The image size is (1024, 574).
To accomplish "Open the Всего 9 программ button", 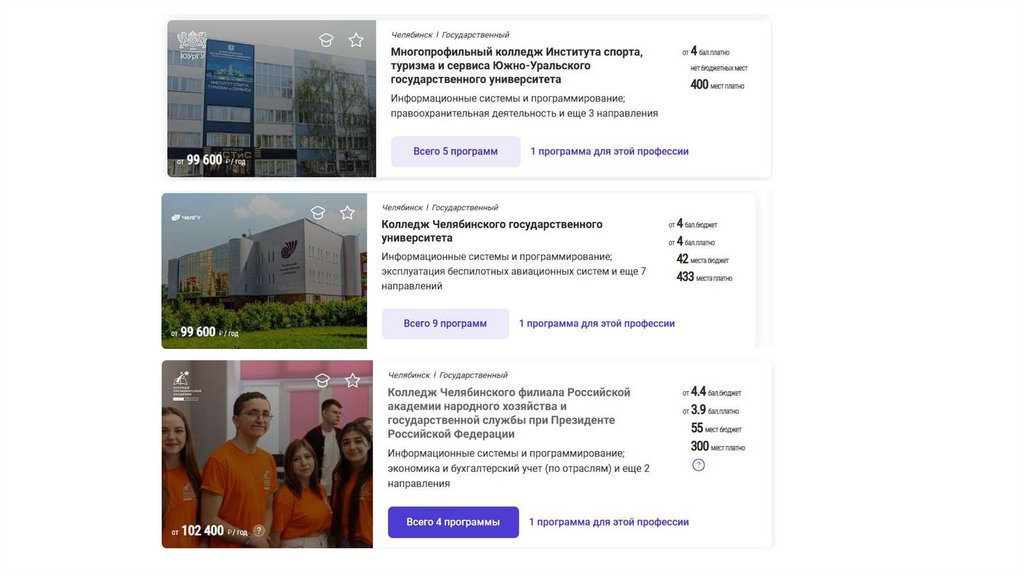I will pos(445,324).
